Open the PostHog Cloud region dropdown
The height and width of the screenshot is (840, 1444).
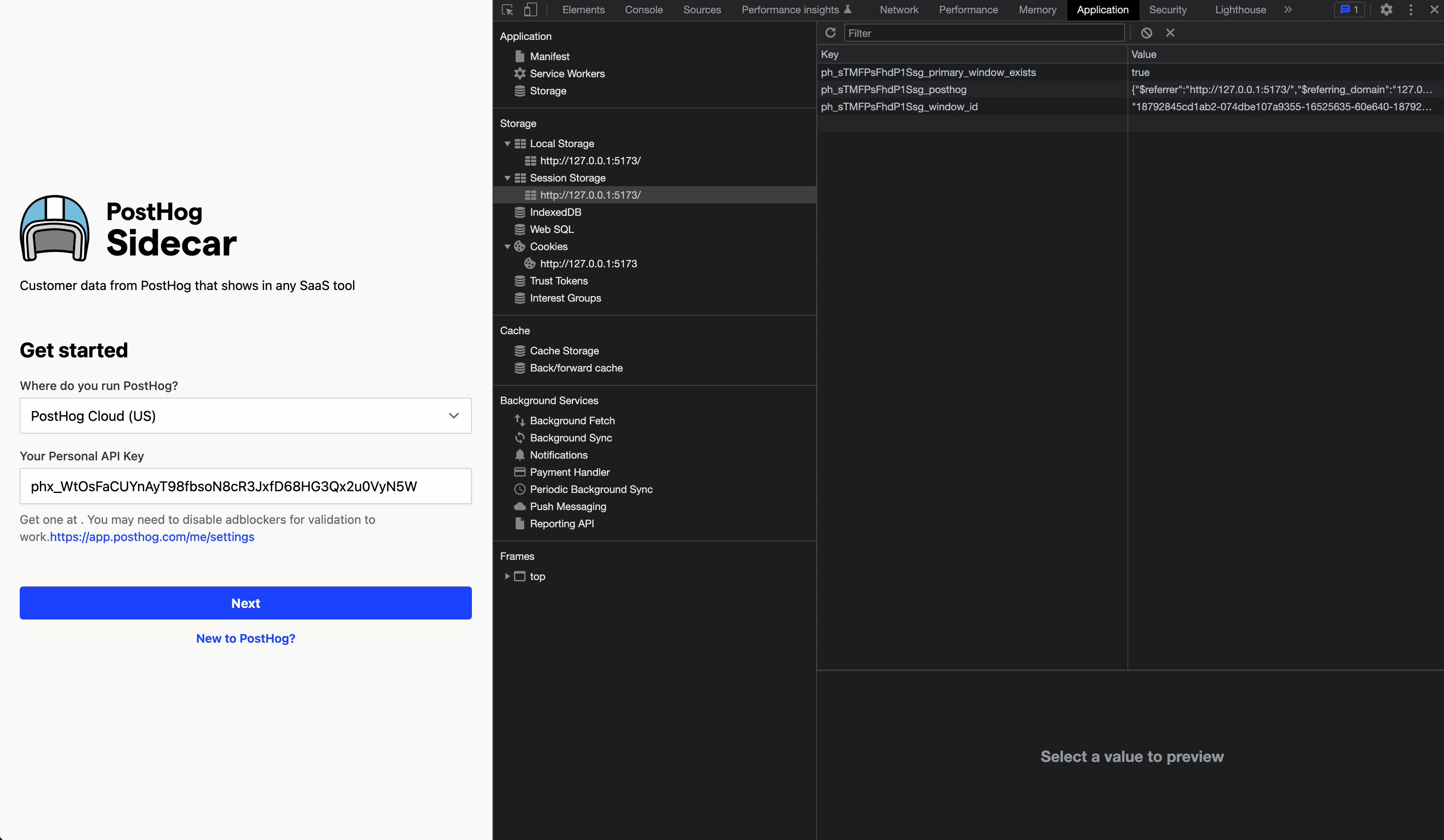(x=245, y=416)
